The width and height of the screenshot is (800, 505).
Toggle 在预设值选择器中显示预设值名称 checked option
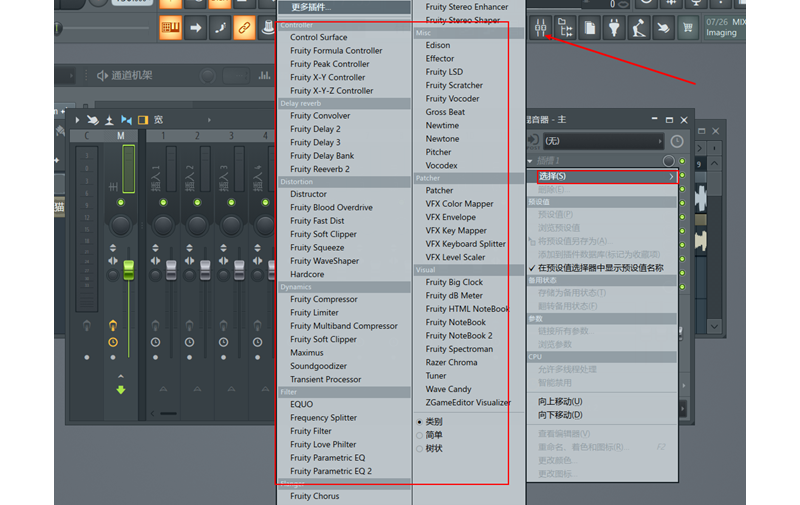click(x=602, y=268)
